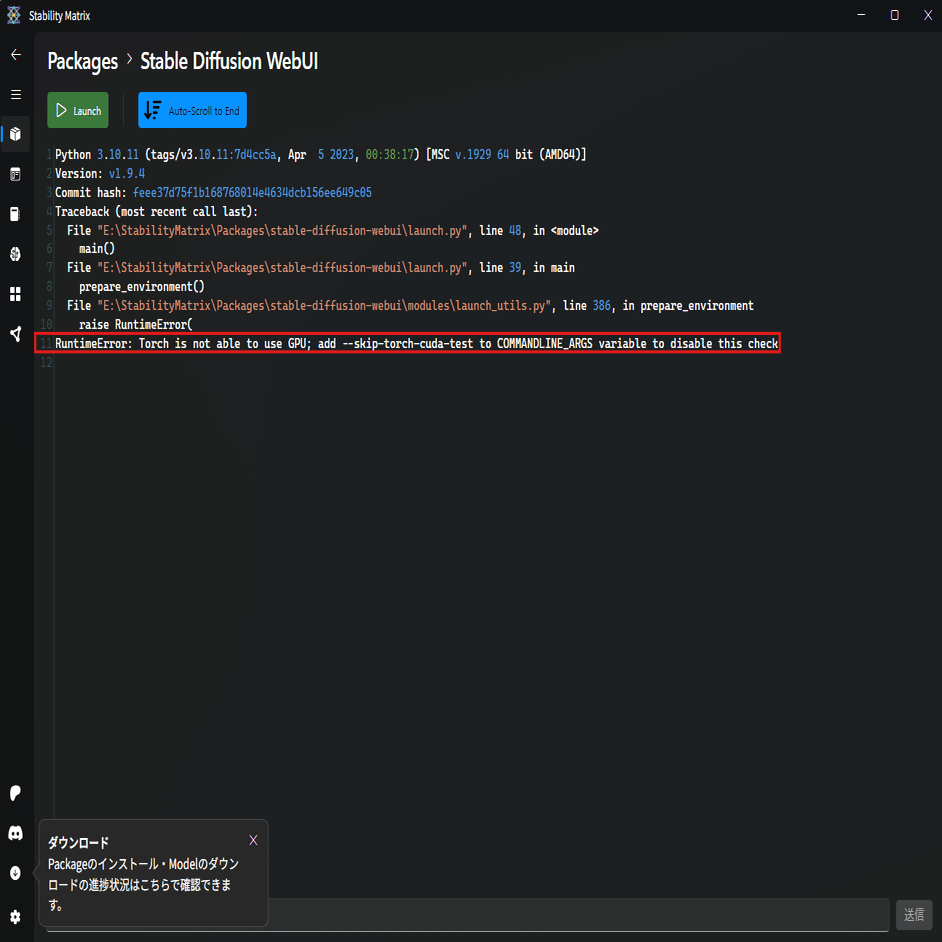Open the Output Browser grid icon

click(16, 294)
